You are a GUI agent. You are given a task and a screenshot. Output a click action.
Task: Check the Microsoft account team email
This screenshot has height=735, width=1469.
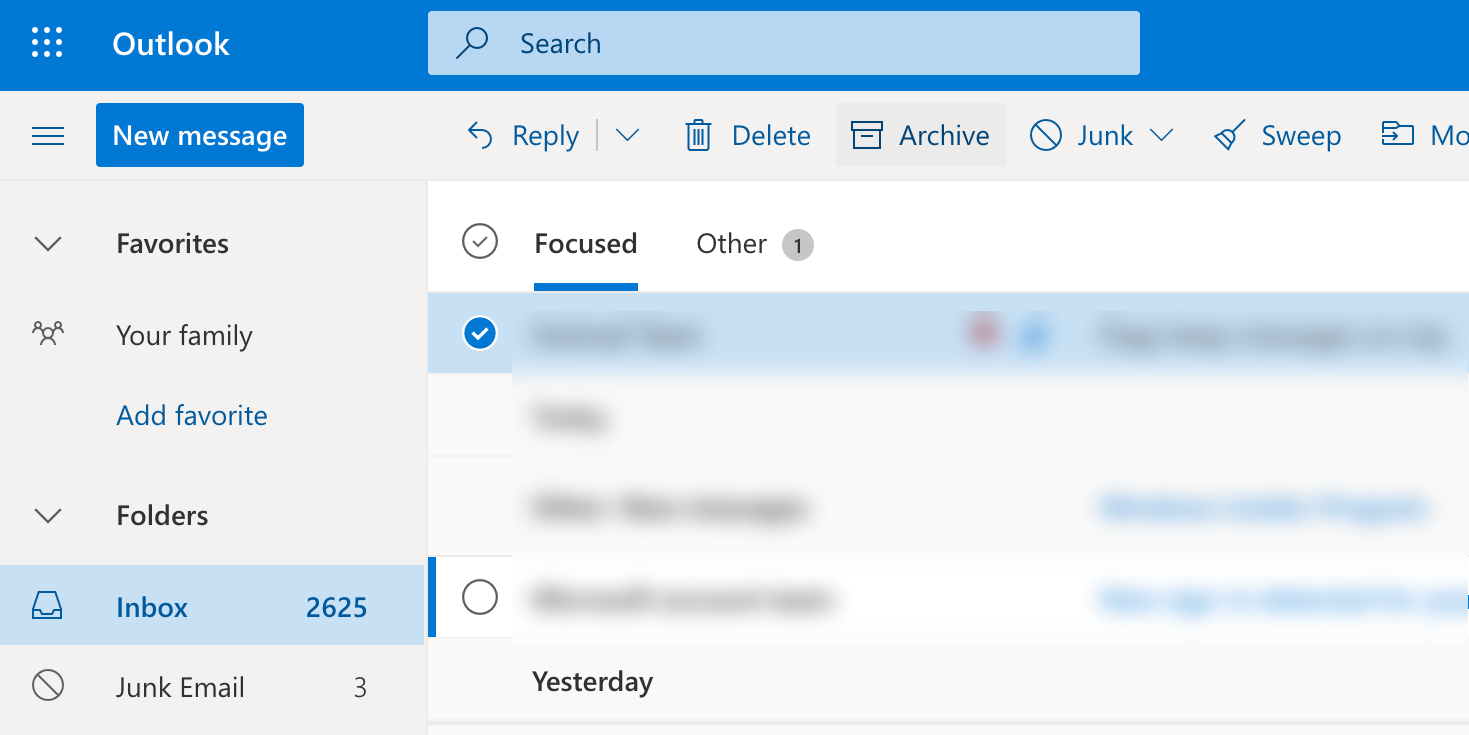point(480,597)
